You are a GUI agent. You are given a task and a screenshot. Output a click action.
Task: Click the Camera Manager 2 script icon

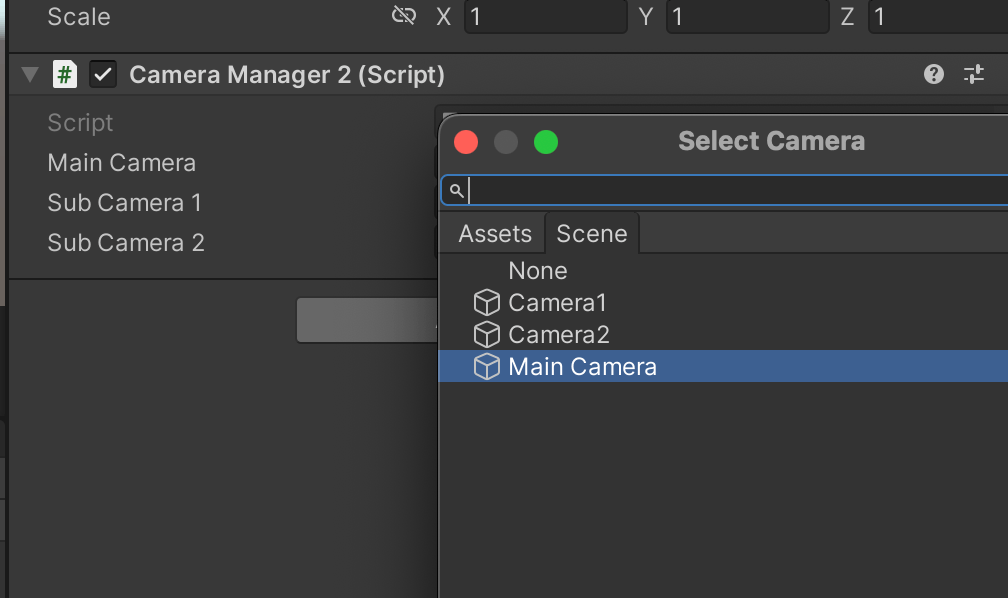click(65, 75)
